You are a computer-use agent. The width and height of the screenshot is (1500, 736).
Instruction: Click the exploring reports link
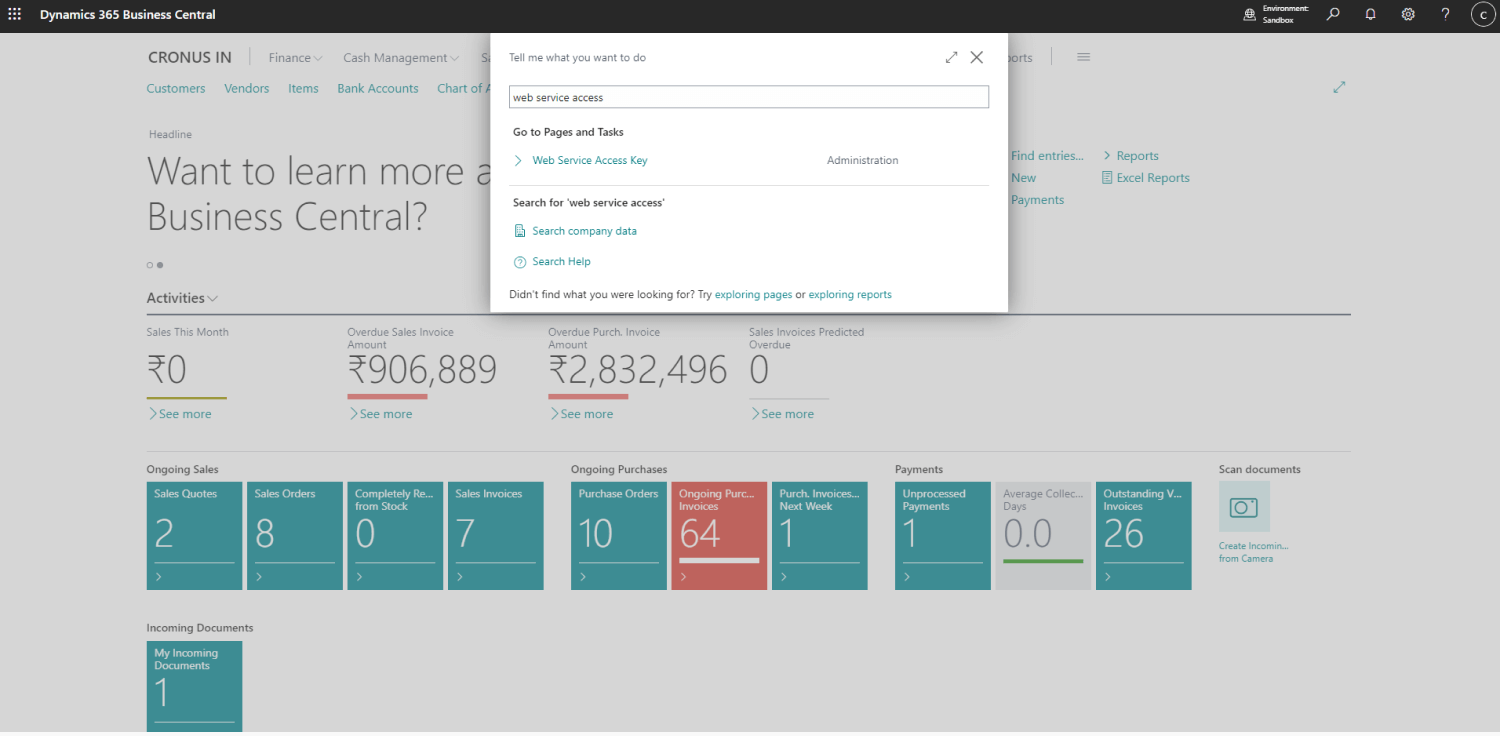(x=850, y=295)
